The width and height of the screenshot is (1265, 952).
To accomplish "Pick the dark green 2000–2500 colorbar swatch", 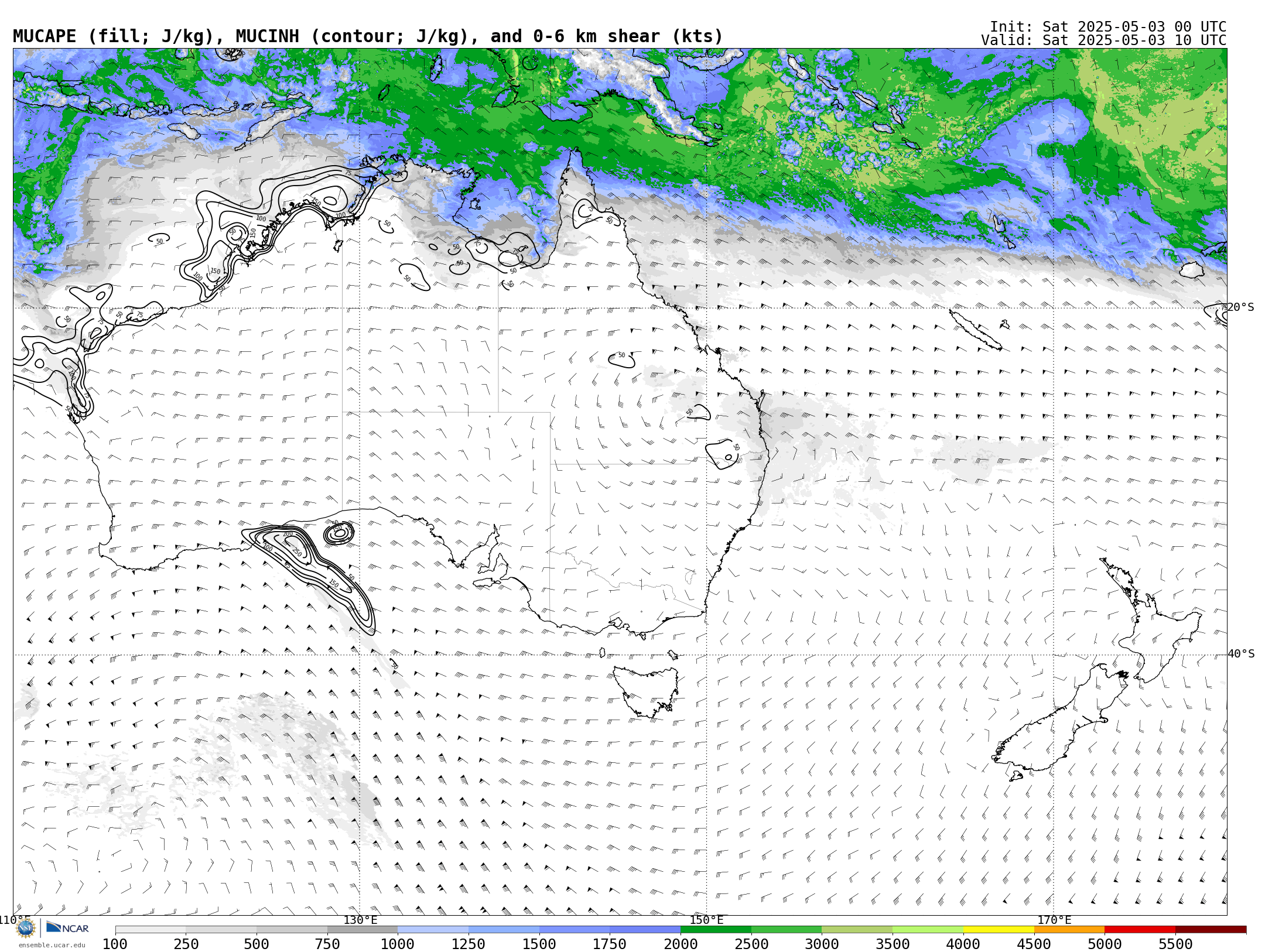I will click(x=716, y=930).
